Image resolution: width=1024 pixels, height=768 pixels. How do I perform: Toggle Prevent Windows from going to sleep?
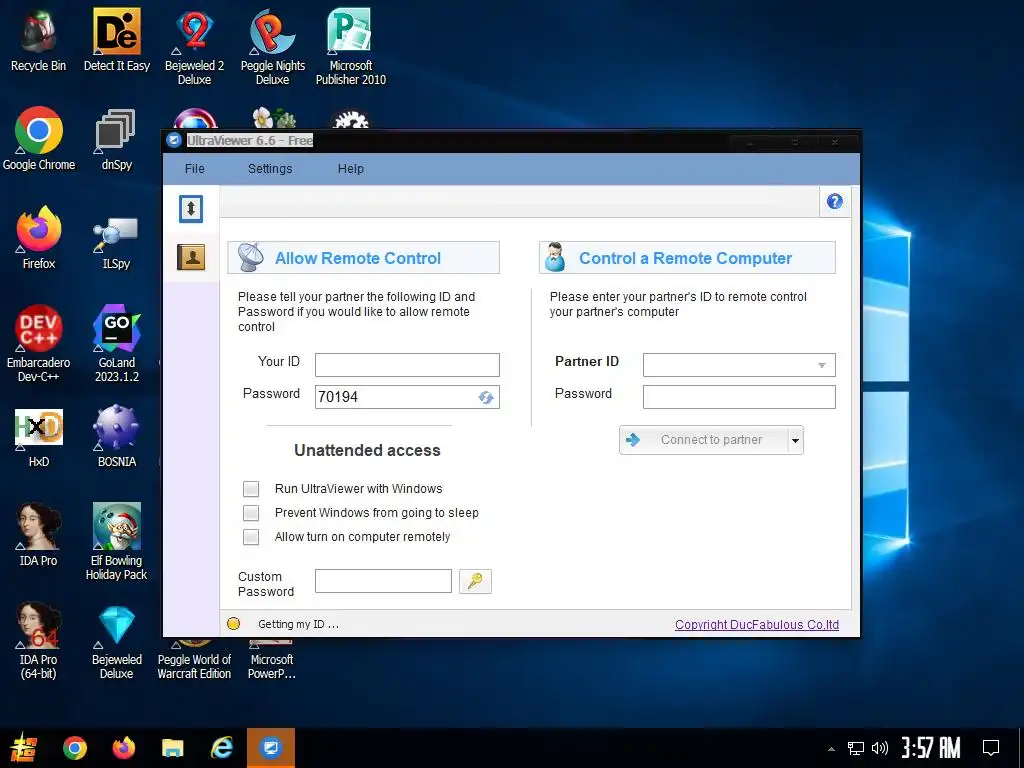[x=251, y=513]
